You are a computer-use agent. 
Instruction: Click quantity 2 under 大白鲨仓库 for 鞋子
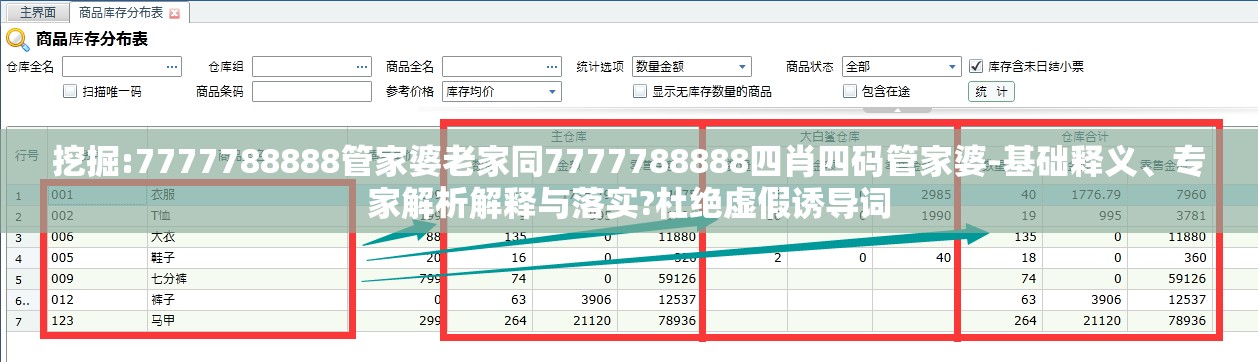pyautogui.click(x=777, y=257)
